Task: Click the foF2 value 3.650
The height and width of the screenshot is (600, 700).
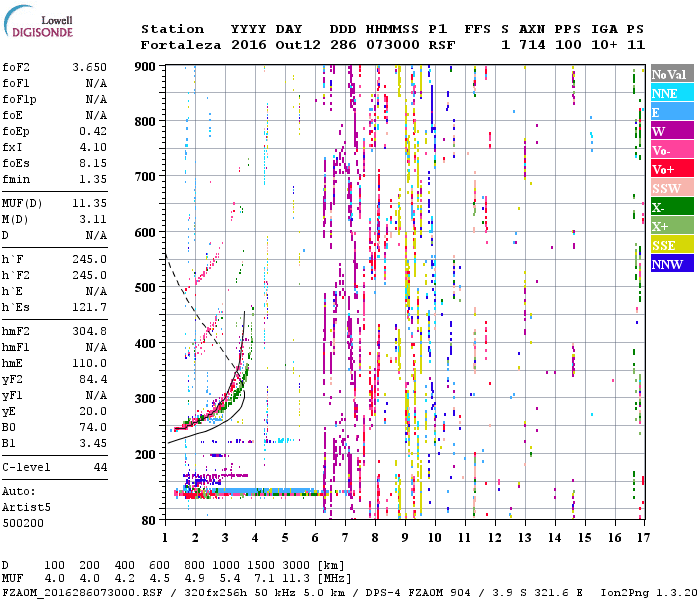Action: coord(89,67)
